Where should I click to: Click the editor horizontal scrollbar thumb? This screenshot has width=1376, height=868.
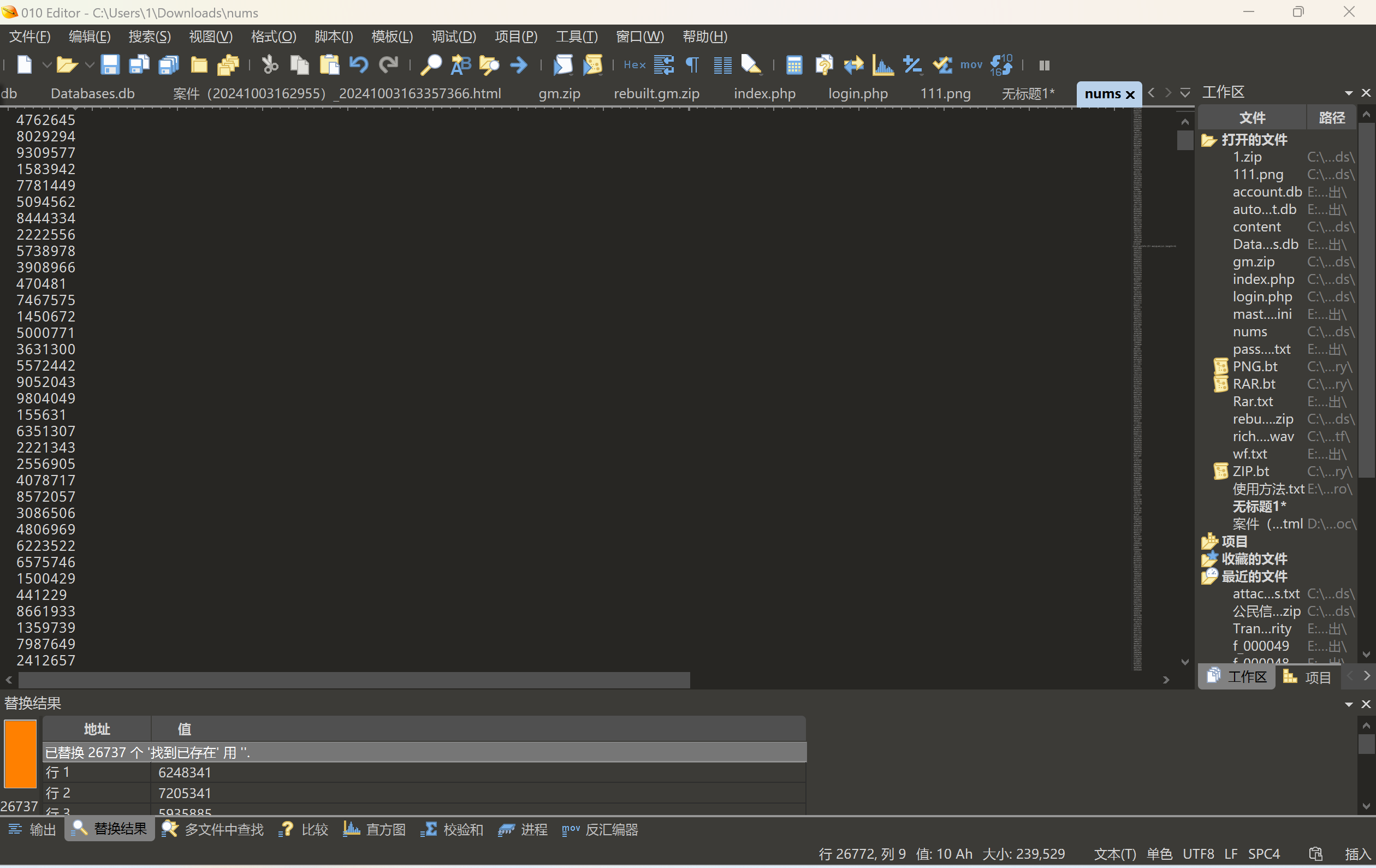(x=354, y=680)
